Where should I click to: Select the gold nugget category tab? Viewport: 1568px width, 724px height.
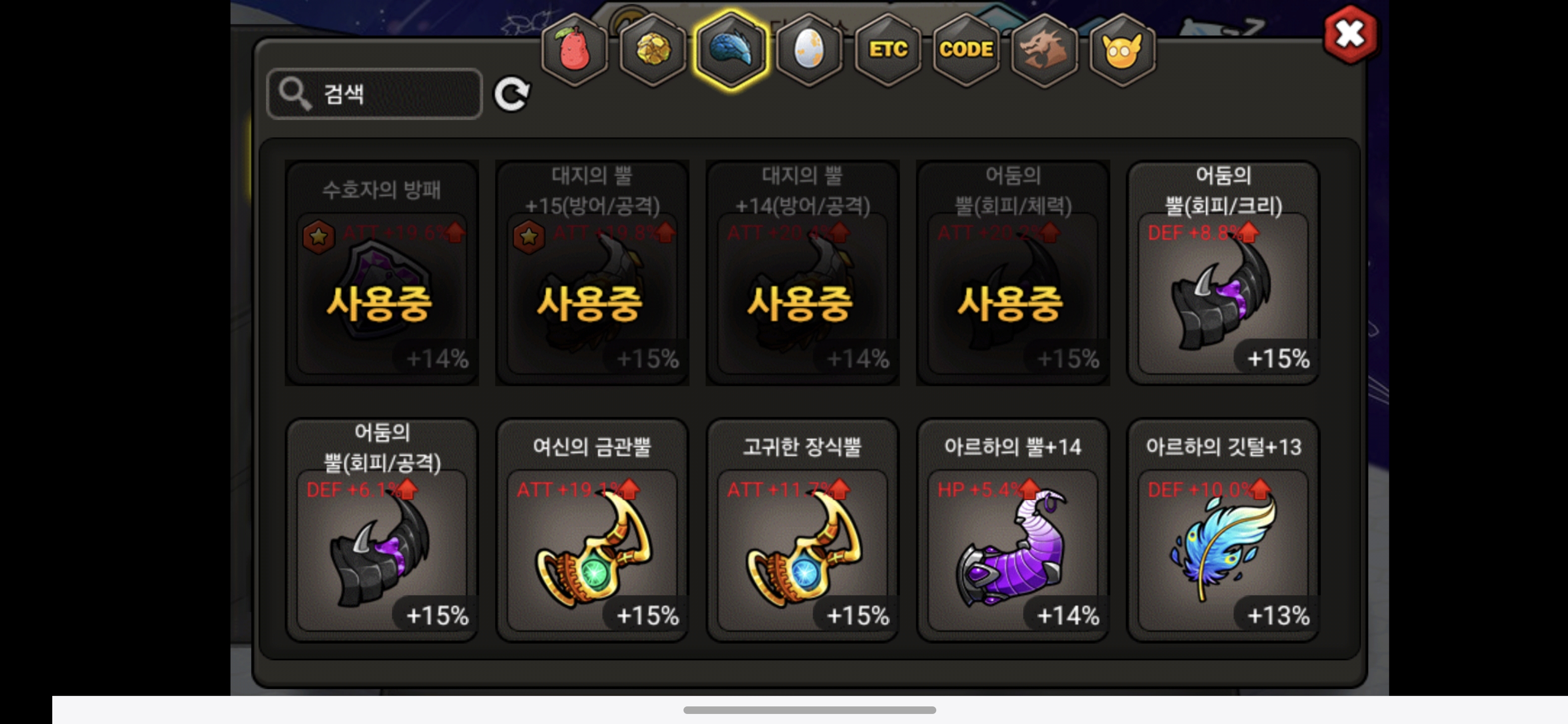pos(652,50)
